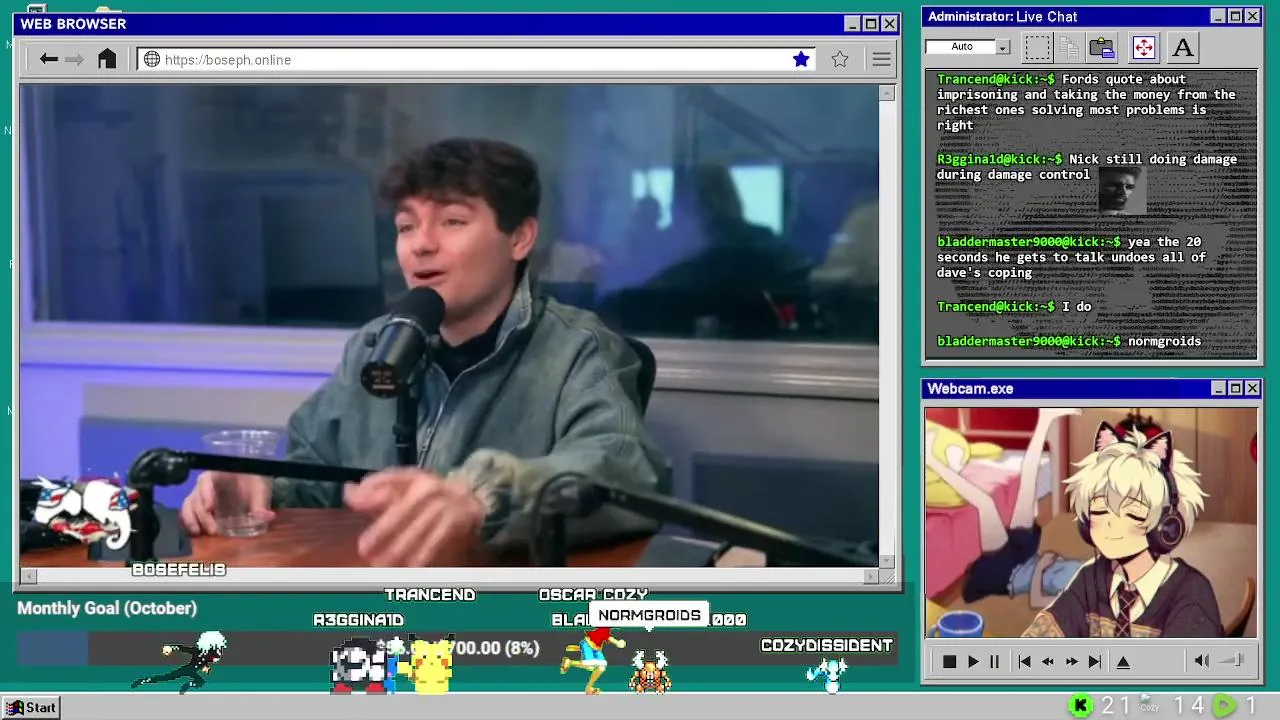The height and width of the screenshot is (720, 1280).
Task: Go back in the web browser
Action: pyautogui.click(x=48, y=59)
